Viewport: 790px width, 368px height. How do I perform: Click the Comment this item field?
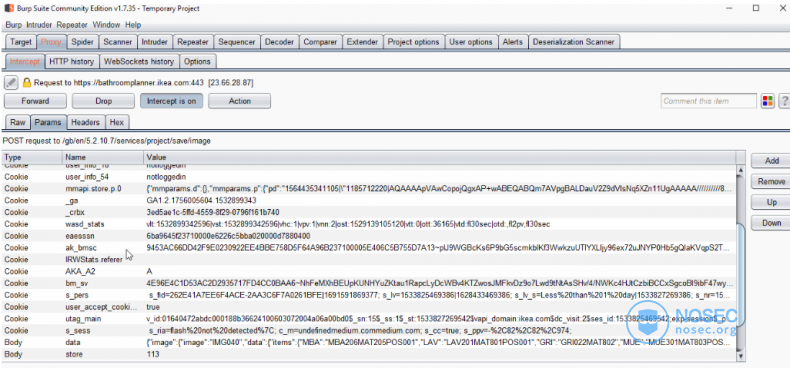pos(709,101)
